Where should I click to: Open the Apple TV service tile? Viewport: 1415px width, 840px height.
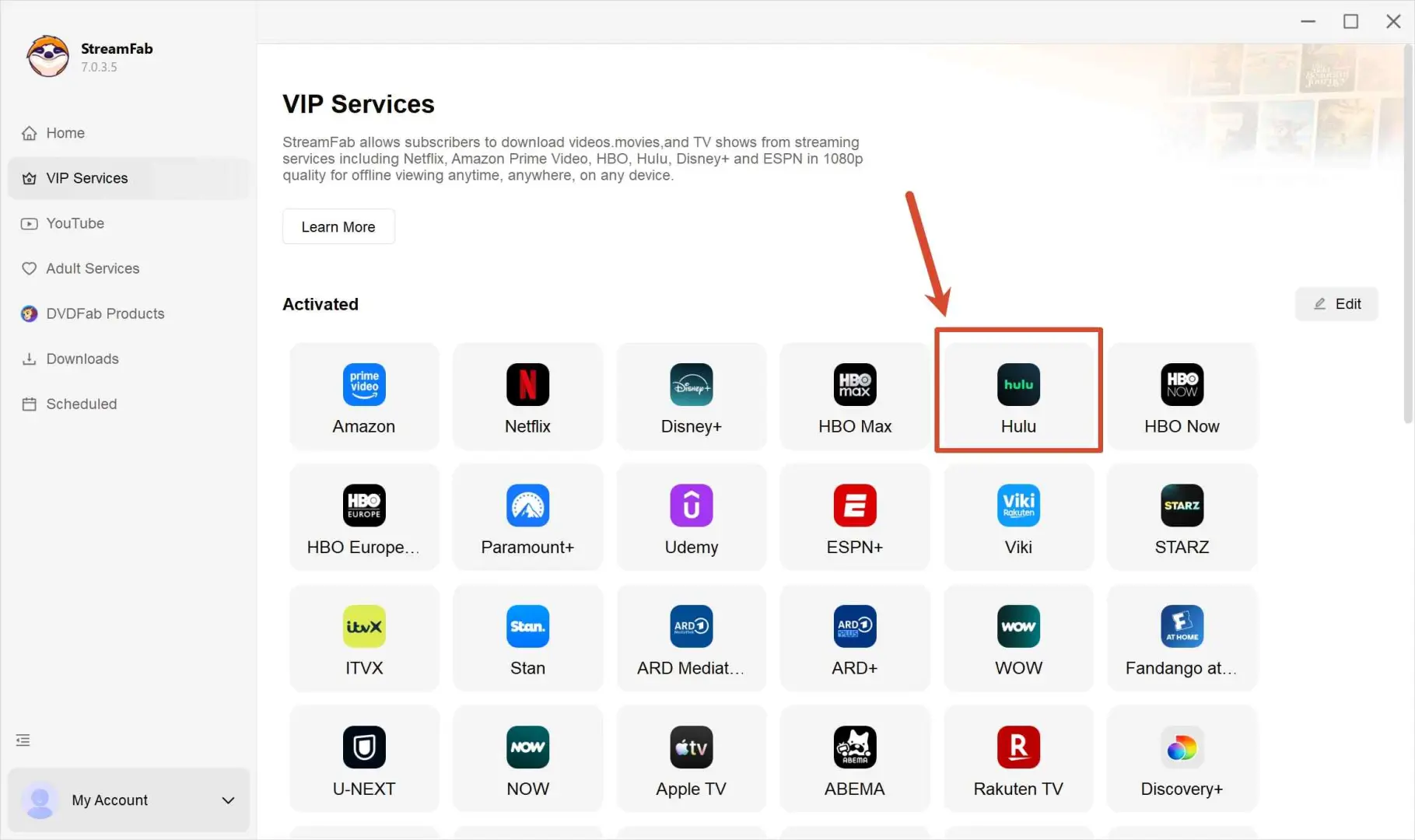[691, 759]
